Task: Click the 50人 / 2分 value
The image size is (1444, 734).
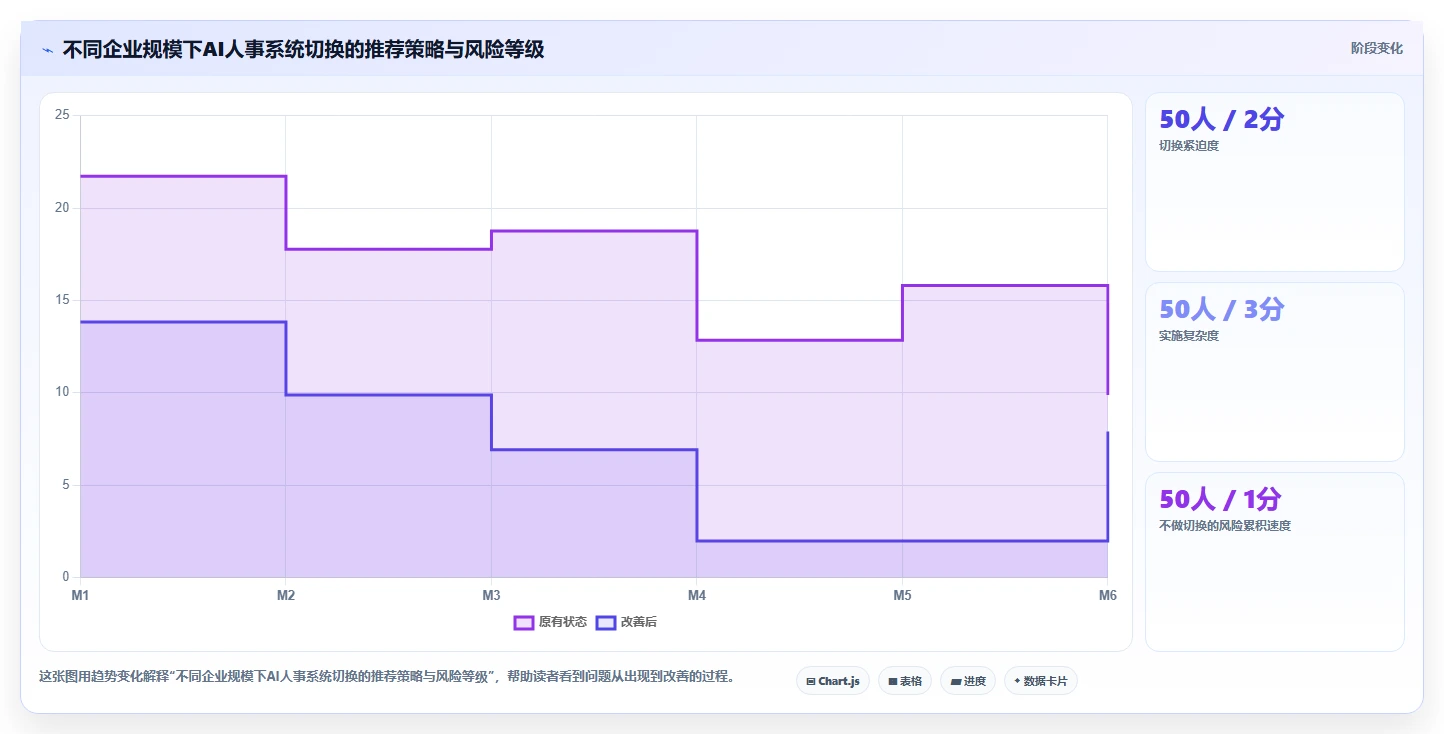Action: (x=1221, y=120)
